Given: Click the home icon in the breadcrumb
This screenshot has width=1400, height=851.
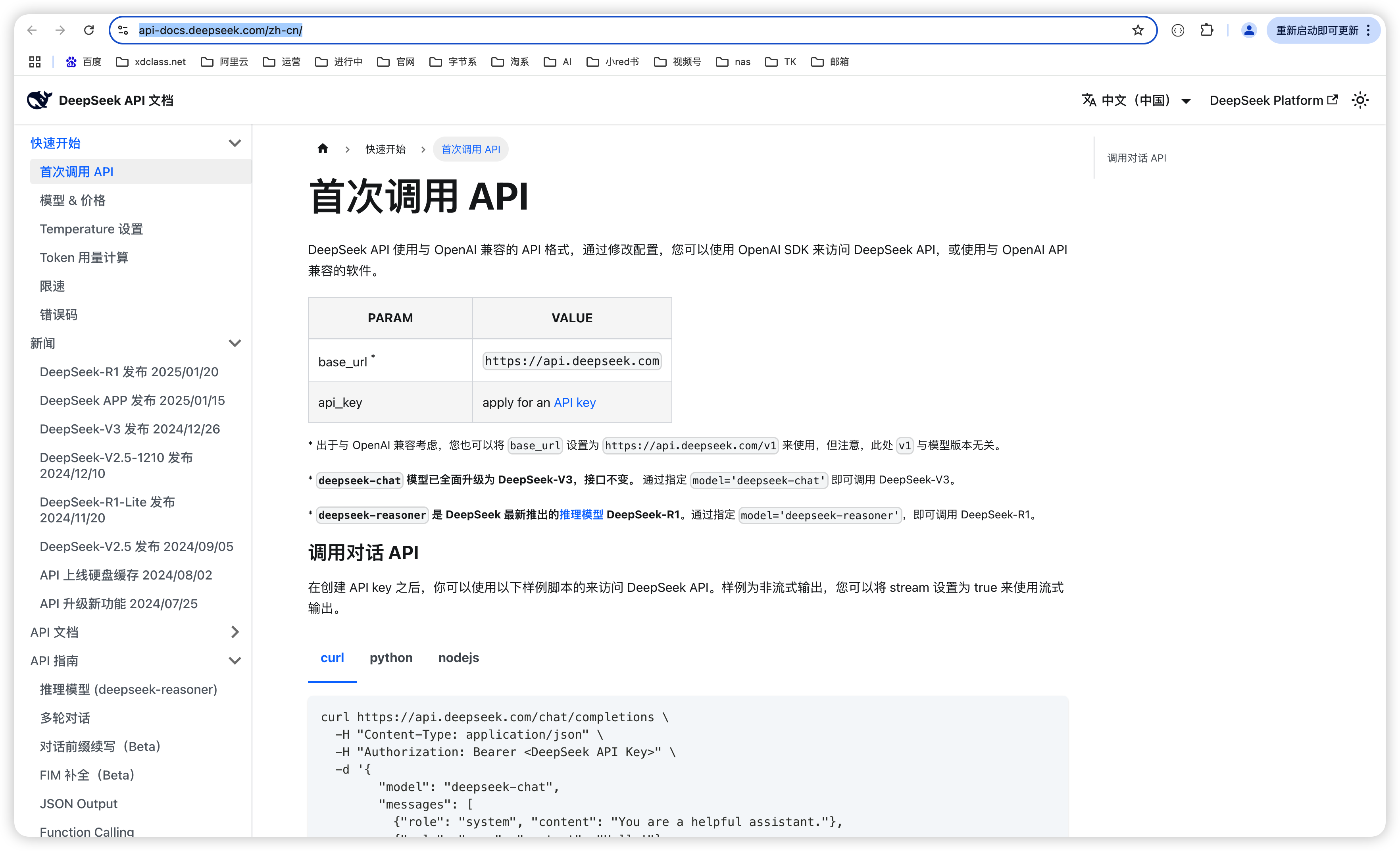Looking at the screenshot, I should point(323,148).
